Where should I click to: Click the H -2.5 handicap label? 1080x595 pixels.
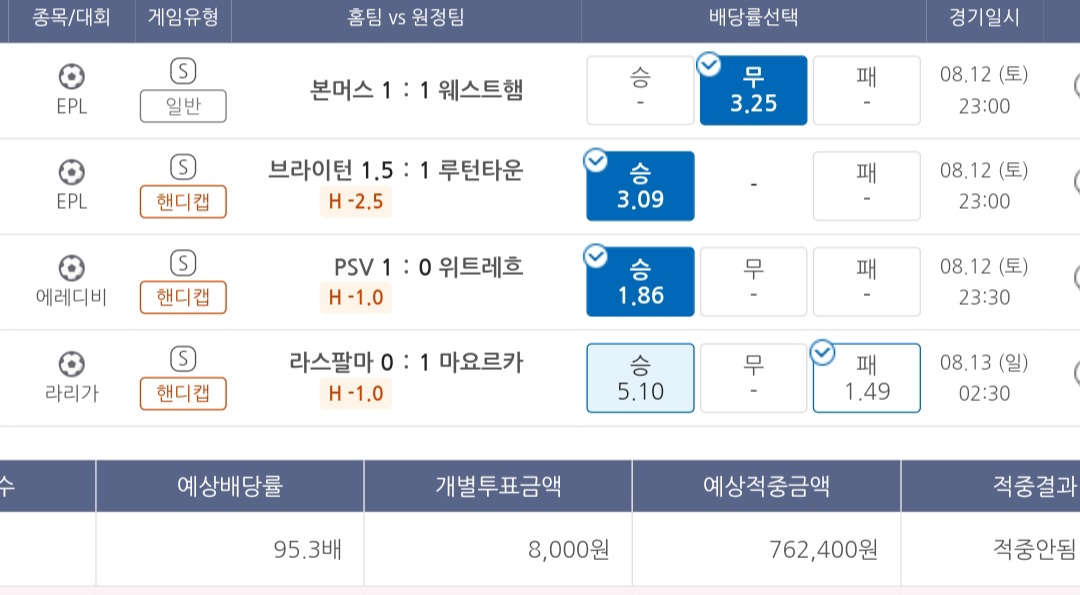tap(355, 201)
